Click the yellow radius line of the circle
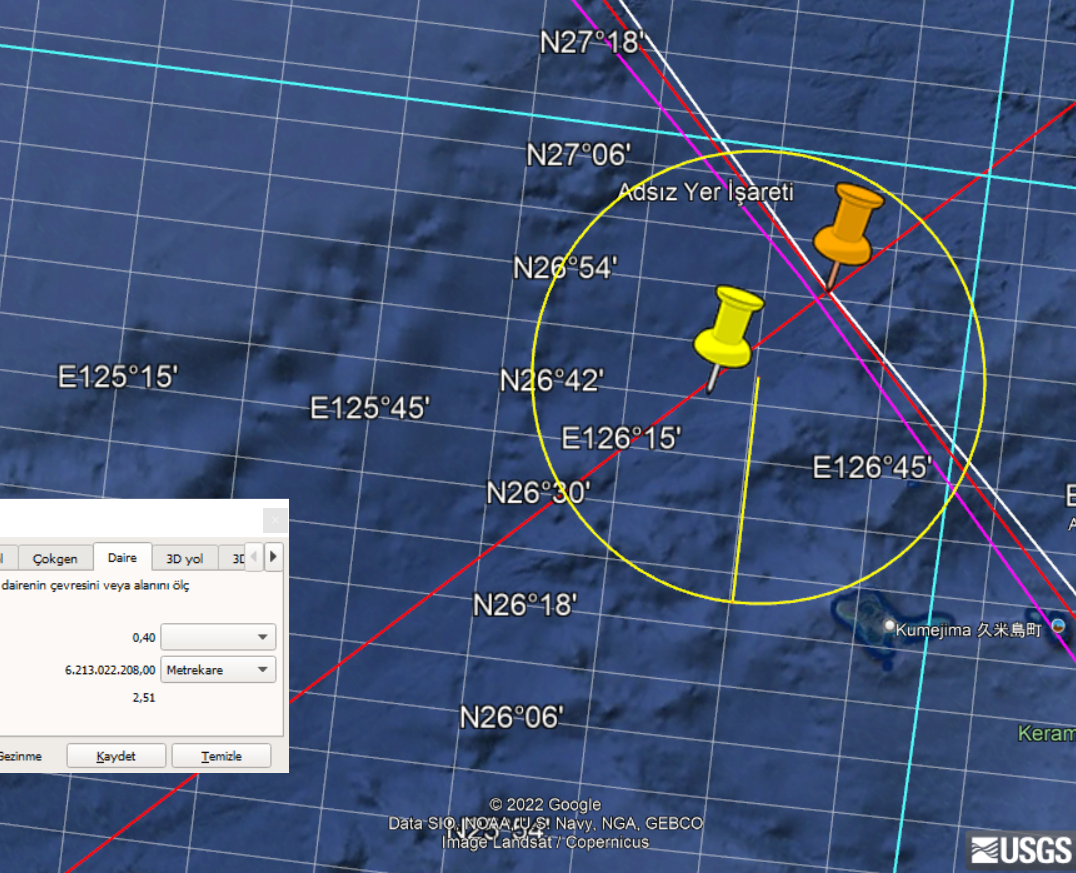The height and width of the screenshot is (873, 1076). [x=746, y=489]
